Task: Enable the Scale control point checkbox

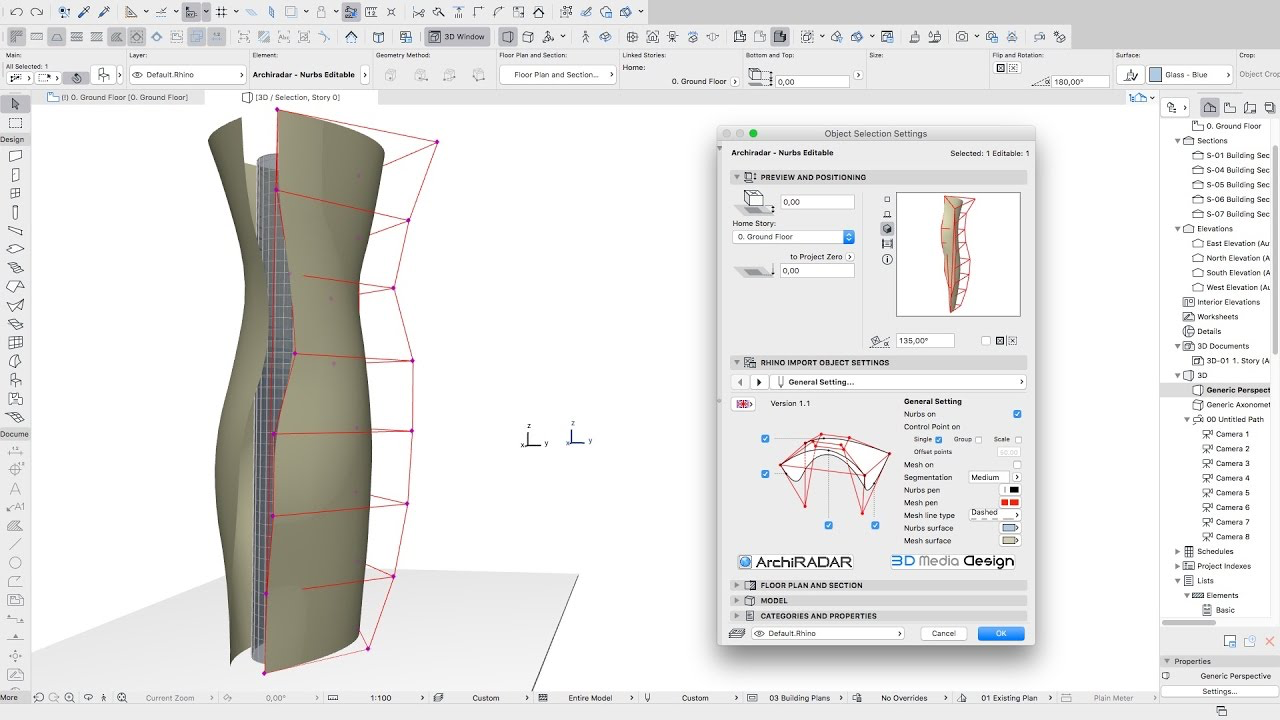Action: [x=1018, y=440]
